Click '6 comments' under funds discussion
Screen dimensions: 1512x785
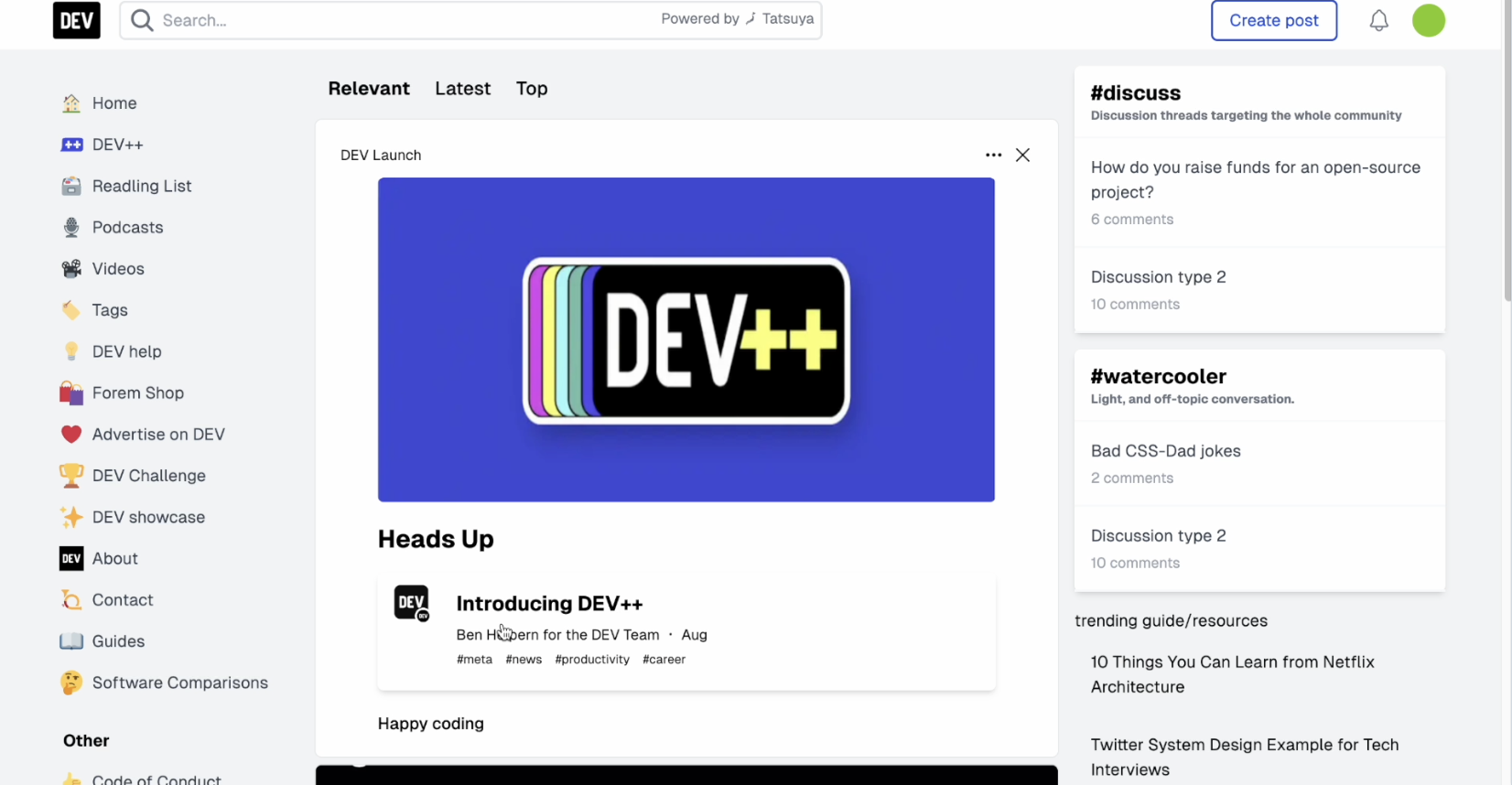coord(1132,220)
